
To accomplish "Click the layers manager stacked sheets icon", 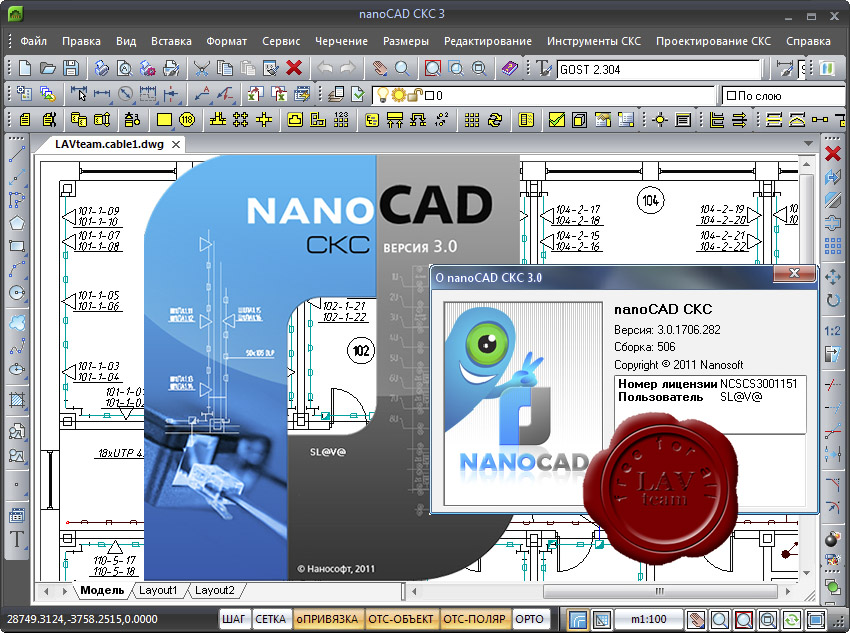I will [336, 94].
